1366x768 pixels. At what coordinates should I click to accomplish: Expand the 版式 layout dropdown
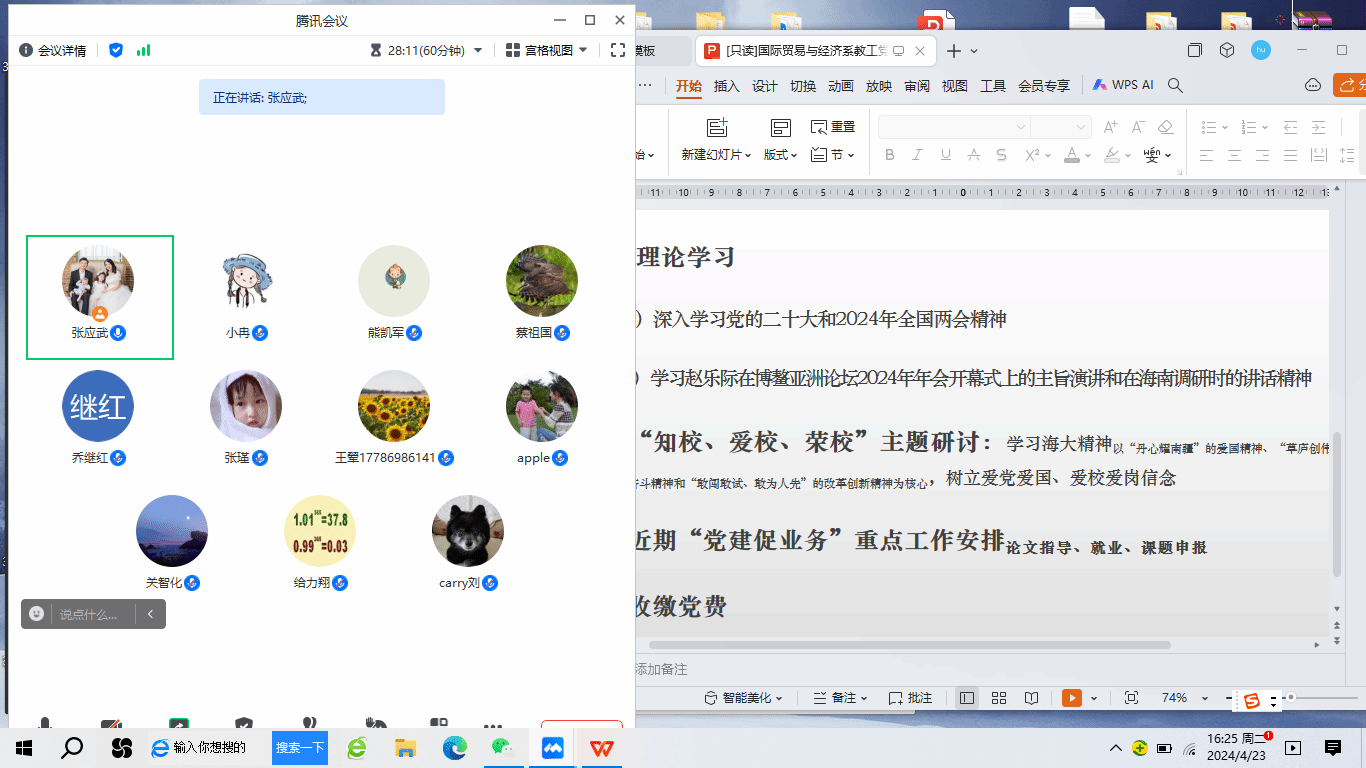pos(780,155)
